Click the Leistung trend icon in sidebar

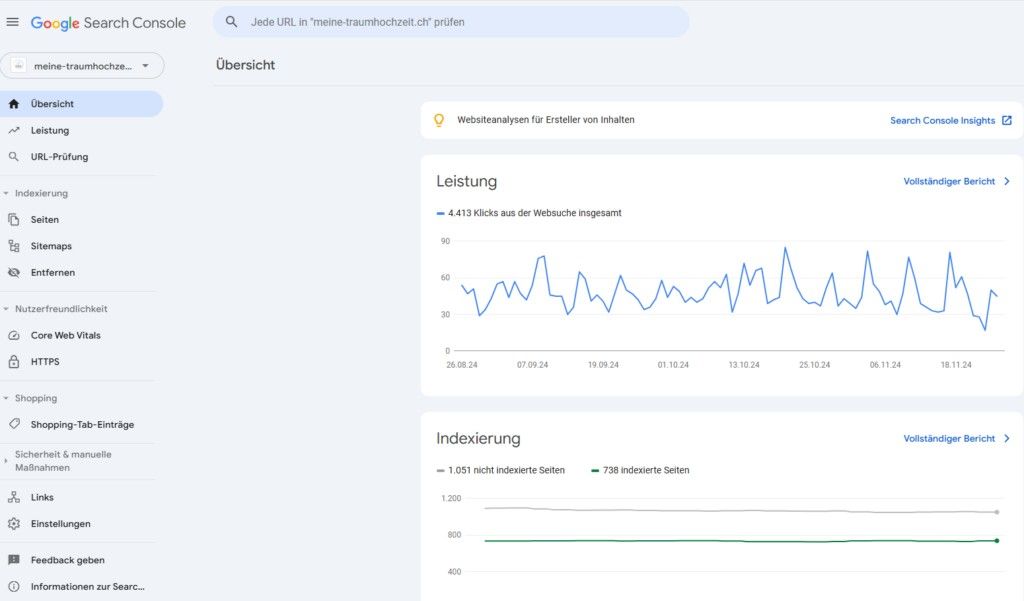[x=14, y=130]
